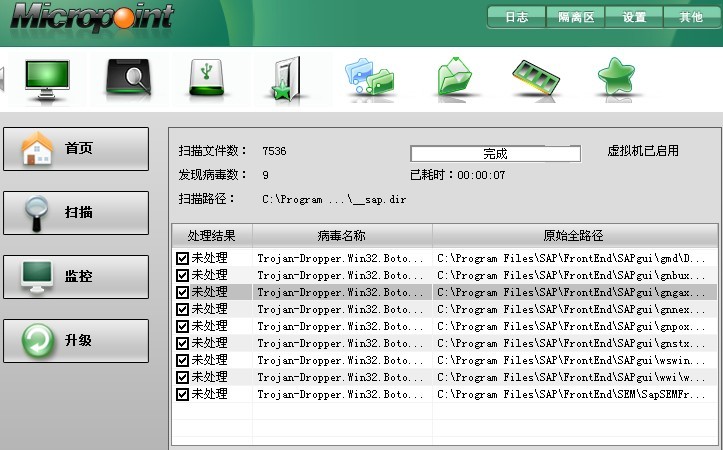The image size is (723, 450).
Task: Uncheck the row with path wswin...
Action: tap(183, 361)
